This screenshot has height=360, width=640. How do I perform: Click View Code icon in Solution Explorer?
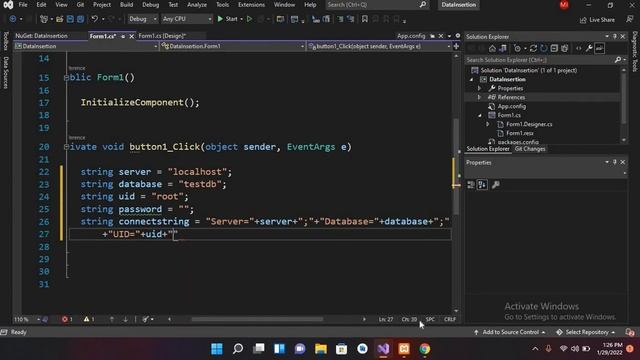click(x=578, y=49)
